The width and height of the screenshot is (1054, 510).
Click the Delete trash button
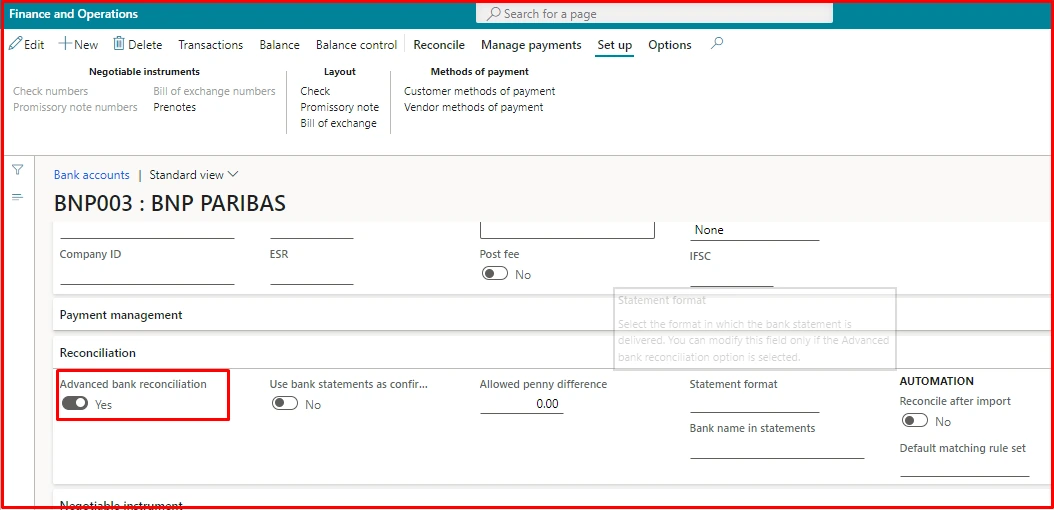[x=137, y=44]
